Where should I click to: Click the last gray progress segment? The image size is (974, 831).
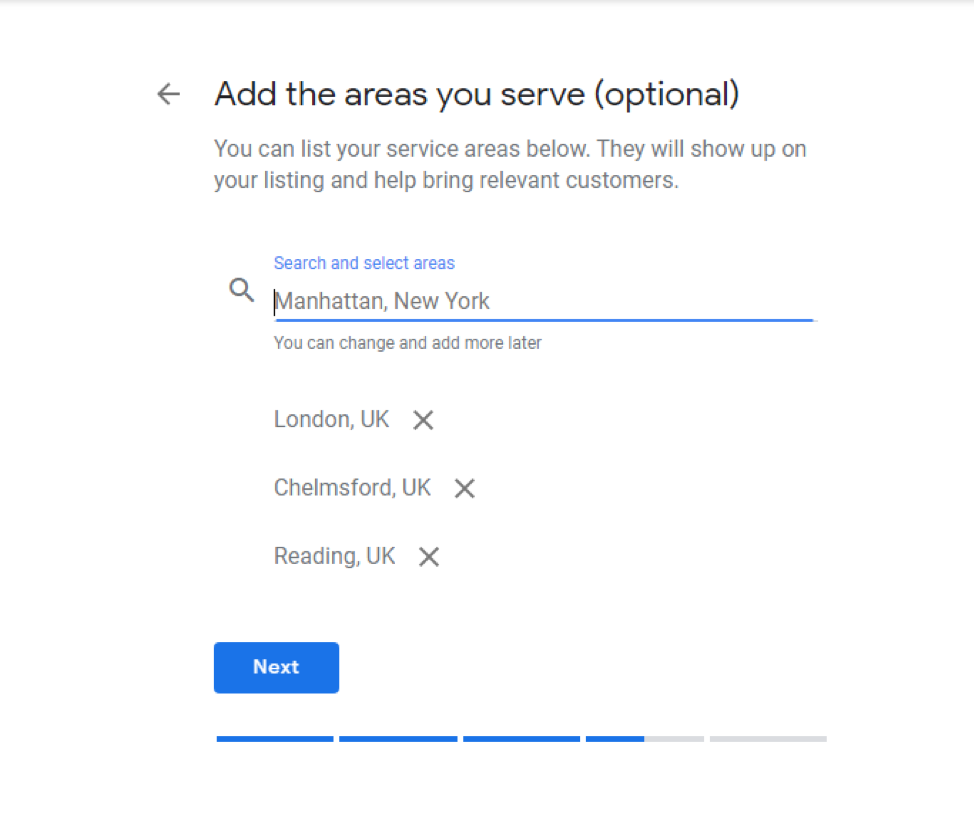coord(768,739)
